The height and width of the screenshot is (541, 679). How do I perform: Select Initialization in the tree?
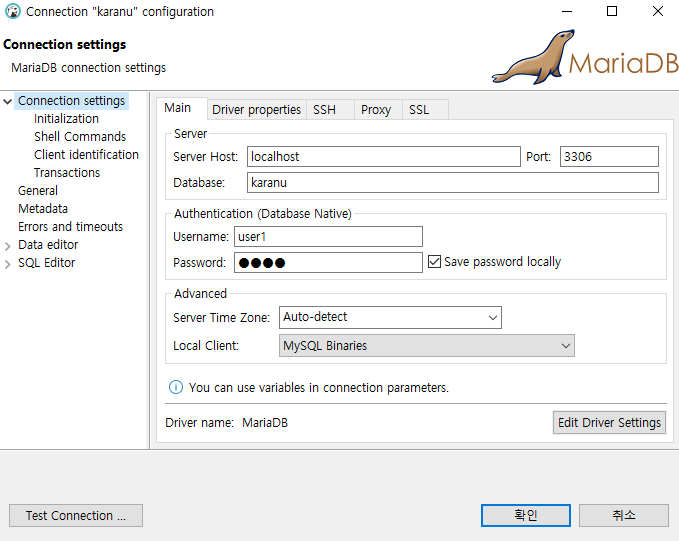66,119
